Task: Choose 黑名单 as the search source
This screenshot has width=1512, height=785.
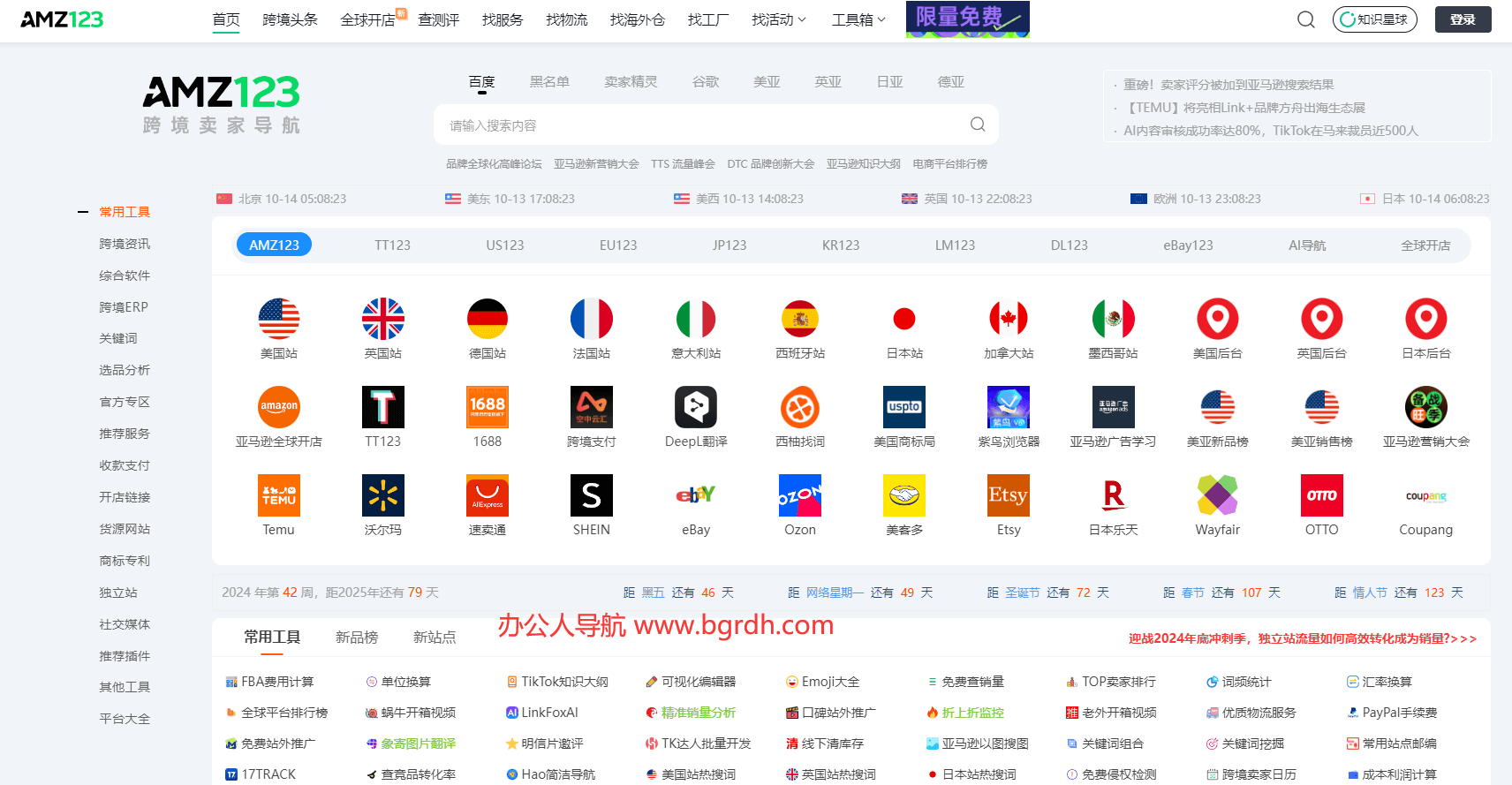Action: [x=548, y=82]
